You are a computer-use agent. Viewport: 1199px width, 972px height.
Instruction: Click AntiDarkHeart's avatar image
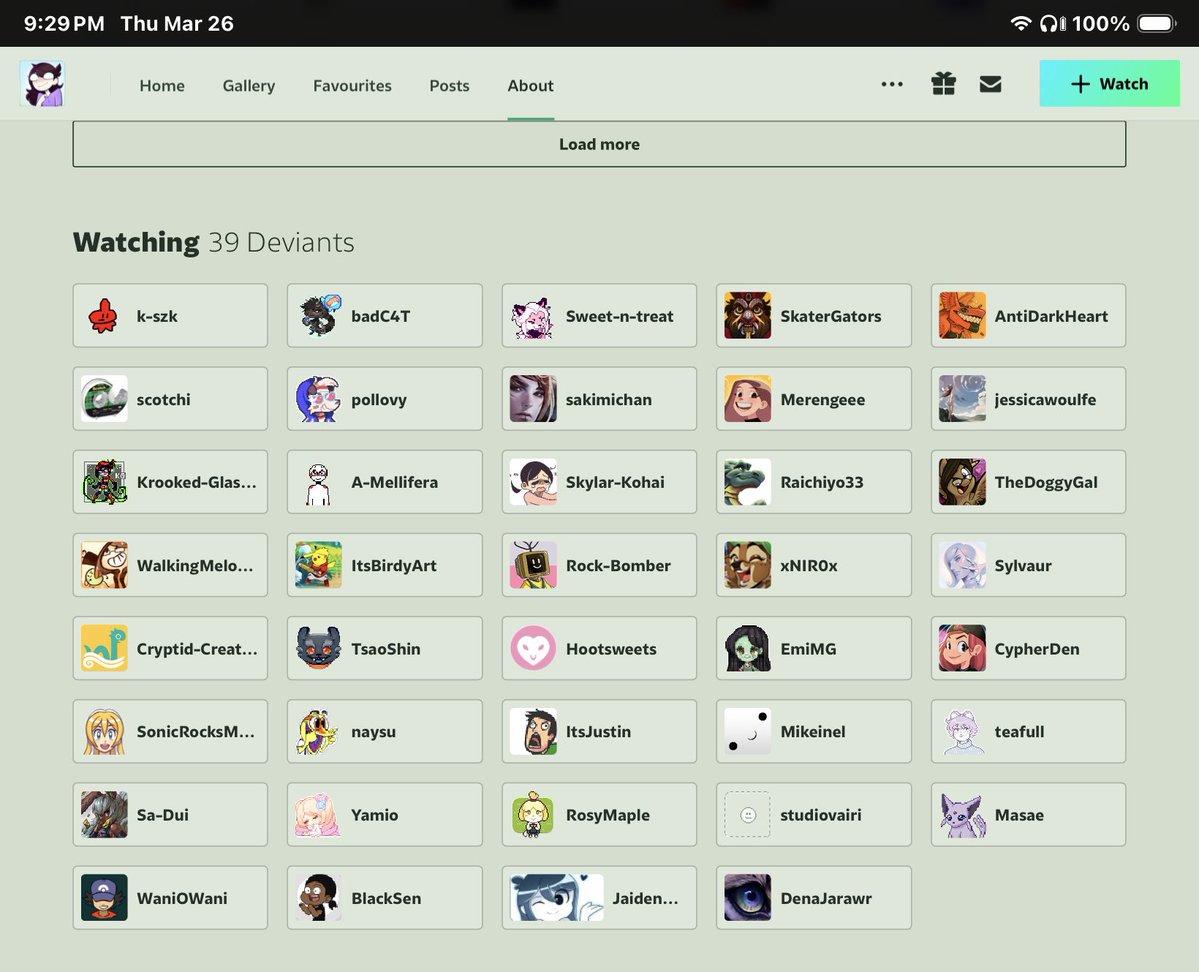(x=962, y=316)
